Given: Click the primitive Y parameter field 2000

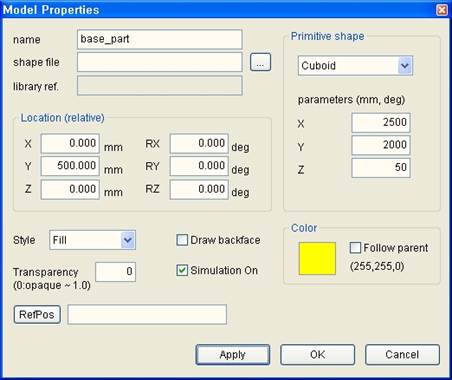Looking at the screenshot, I should [381, 145].
